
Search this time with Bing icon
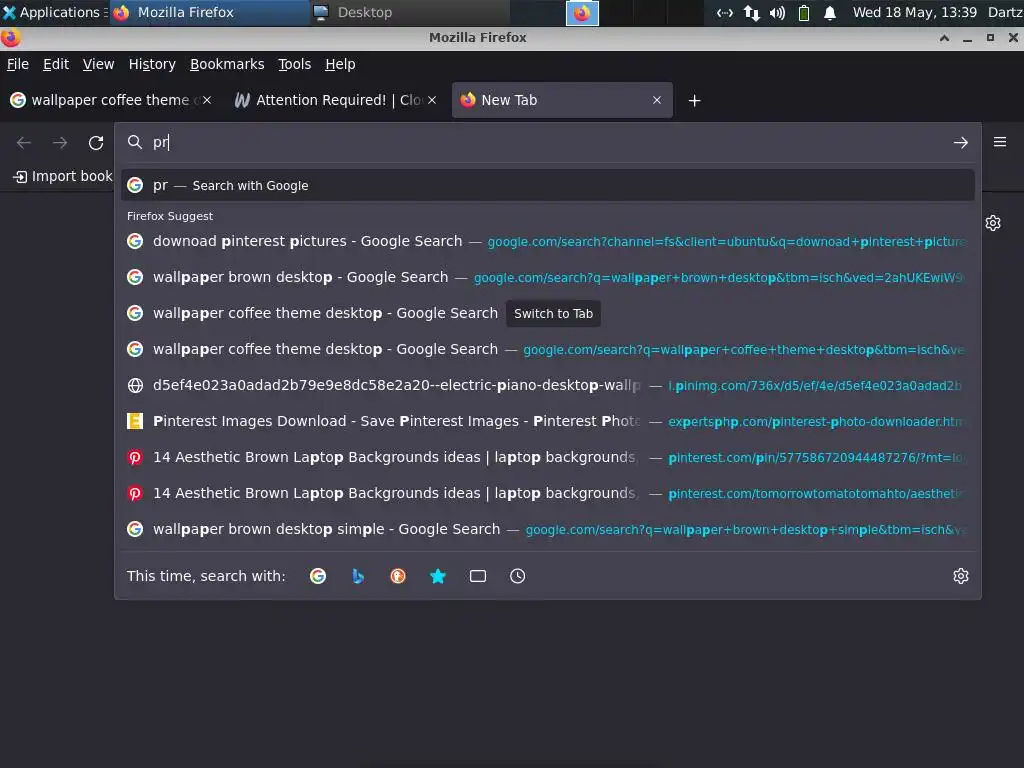[358, 576]
